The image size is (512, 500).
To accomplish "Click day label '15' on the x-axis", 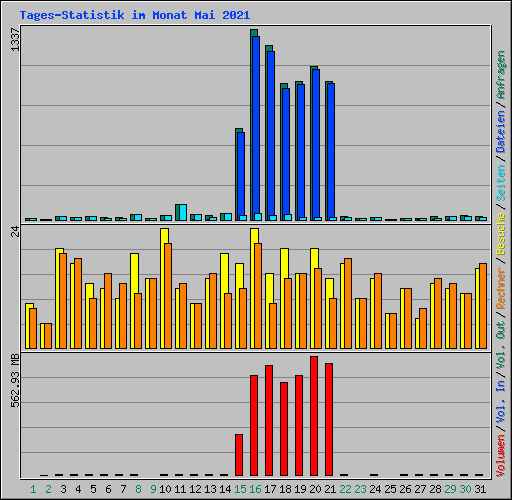I will coord(240,489).
